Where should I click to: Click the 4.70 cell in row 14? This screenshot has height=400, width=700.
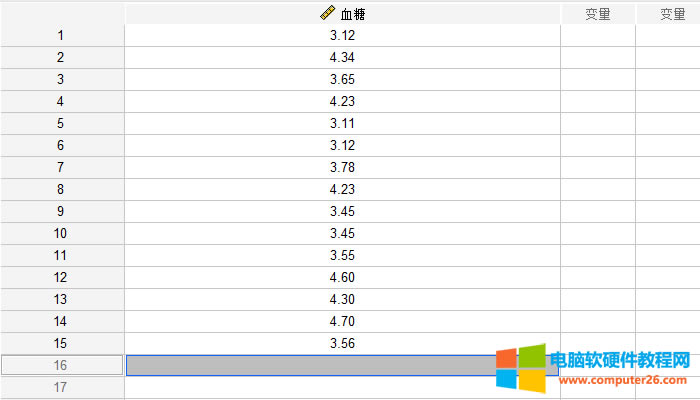(x=342, y=321)
